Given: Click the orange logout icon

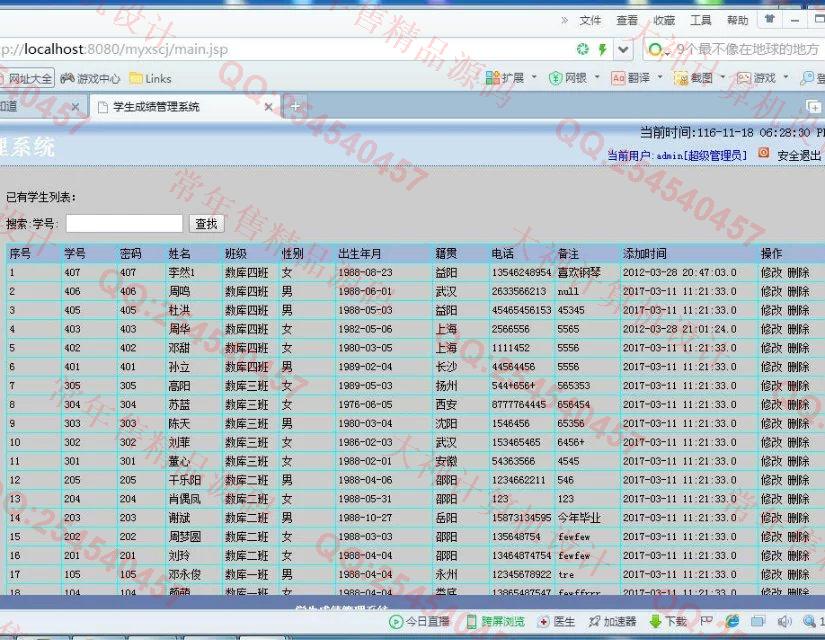Looking at the screenshot, I should click(x=763, y=153).
